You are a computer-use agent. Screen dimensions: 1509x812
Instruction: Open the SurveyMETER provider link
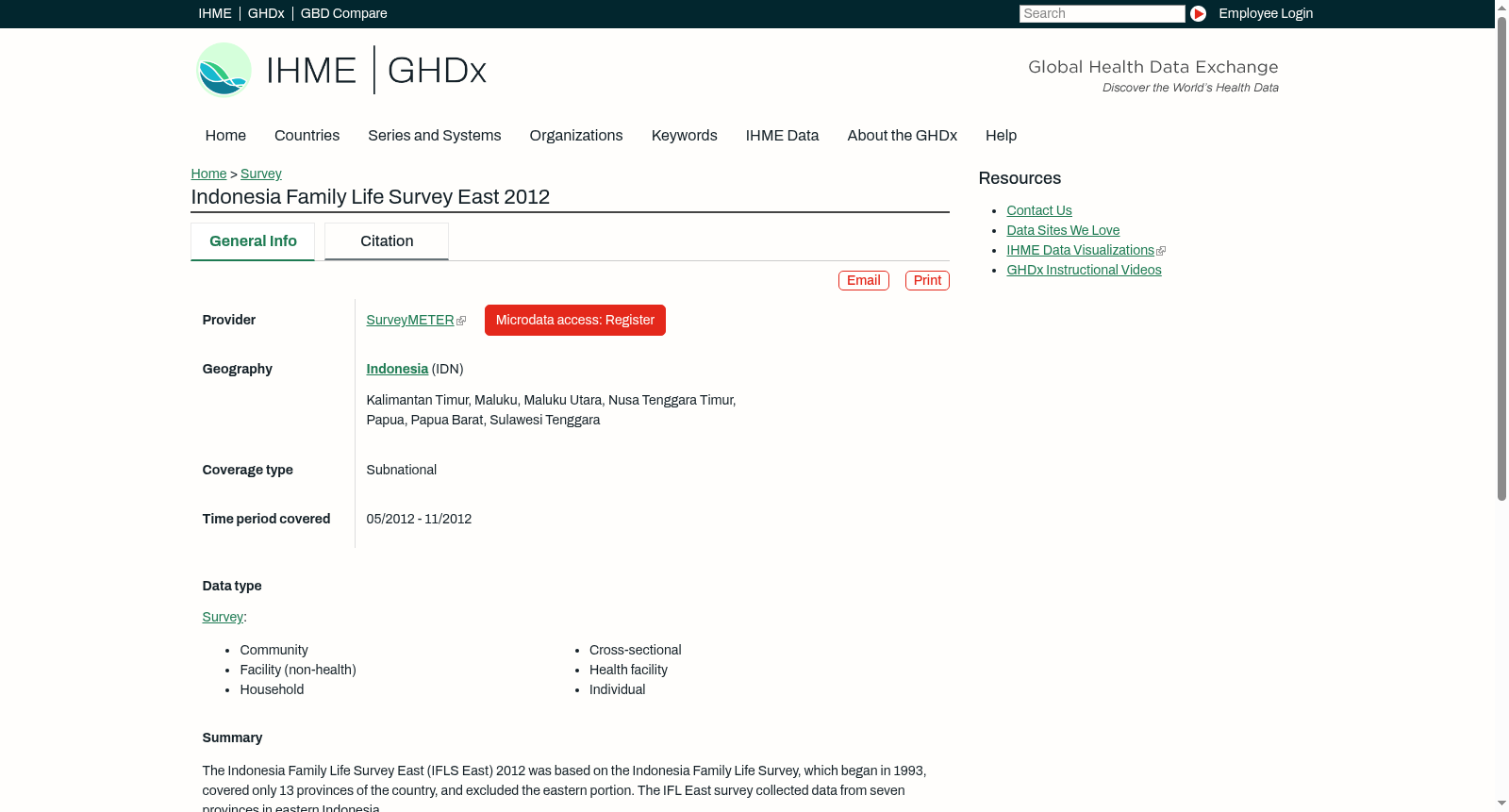410,320
